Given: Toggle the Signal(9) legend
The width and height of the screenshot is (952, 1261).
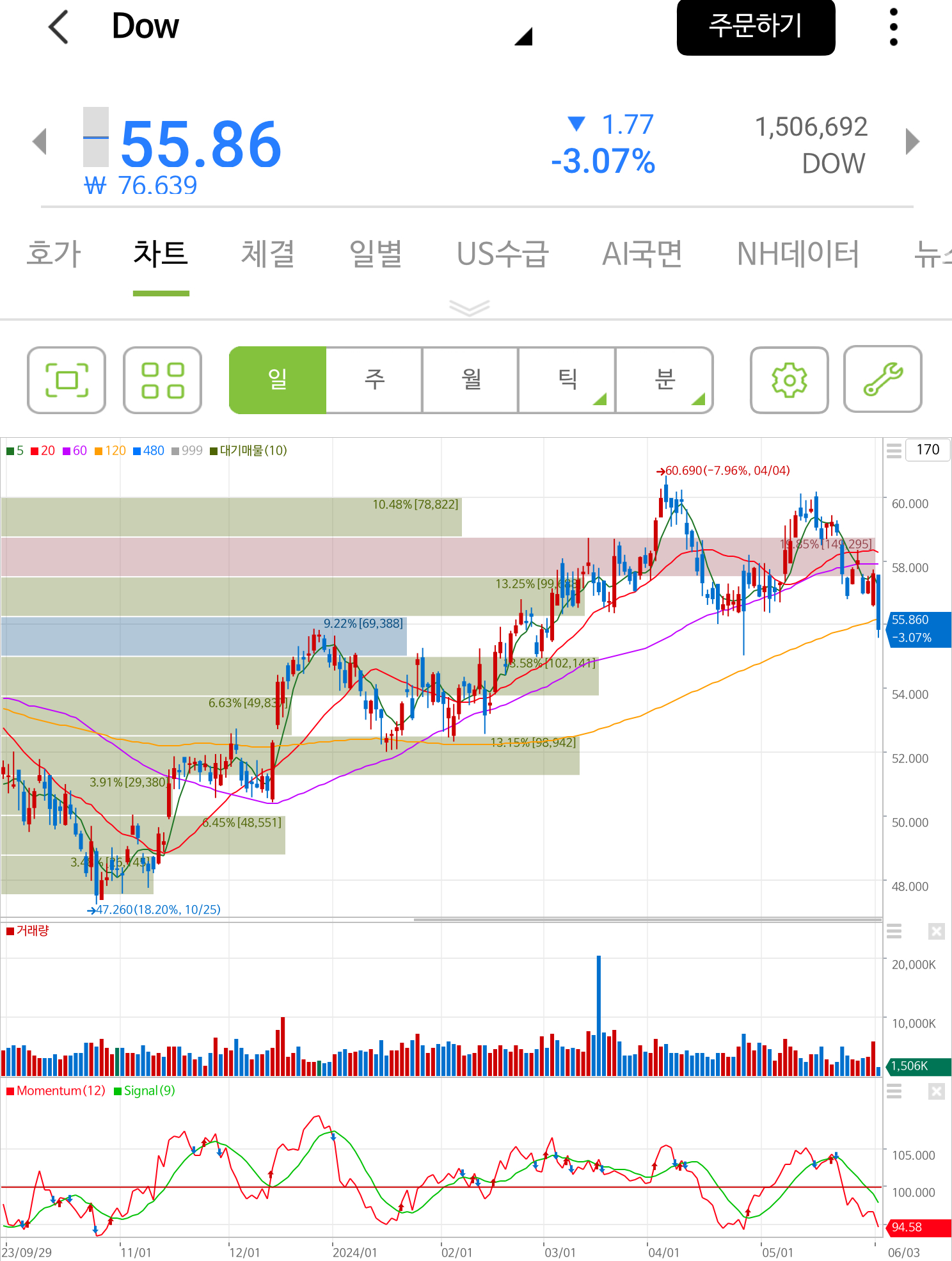Looking at the screenshot, I should pyautogui.click(x=145, y=1091).
